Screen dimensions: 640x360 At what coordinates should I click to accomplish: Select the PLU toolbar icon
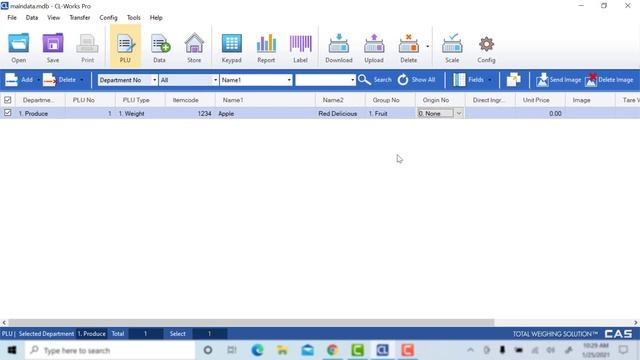point(125,47)
